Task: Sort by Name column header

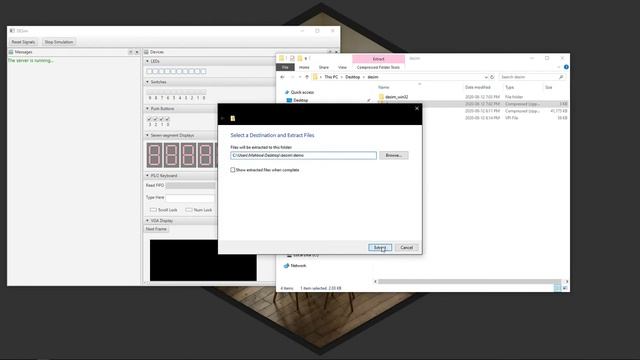Action: point(383,87)
